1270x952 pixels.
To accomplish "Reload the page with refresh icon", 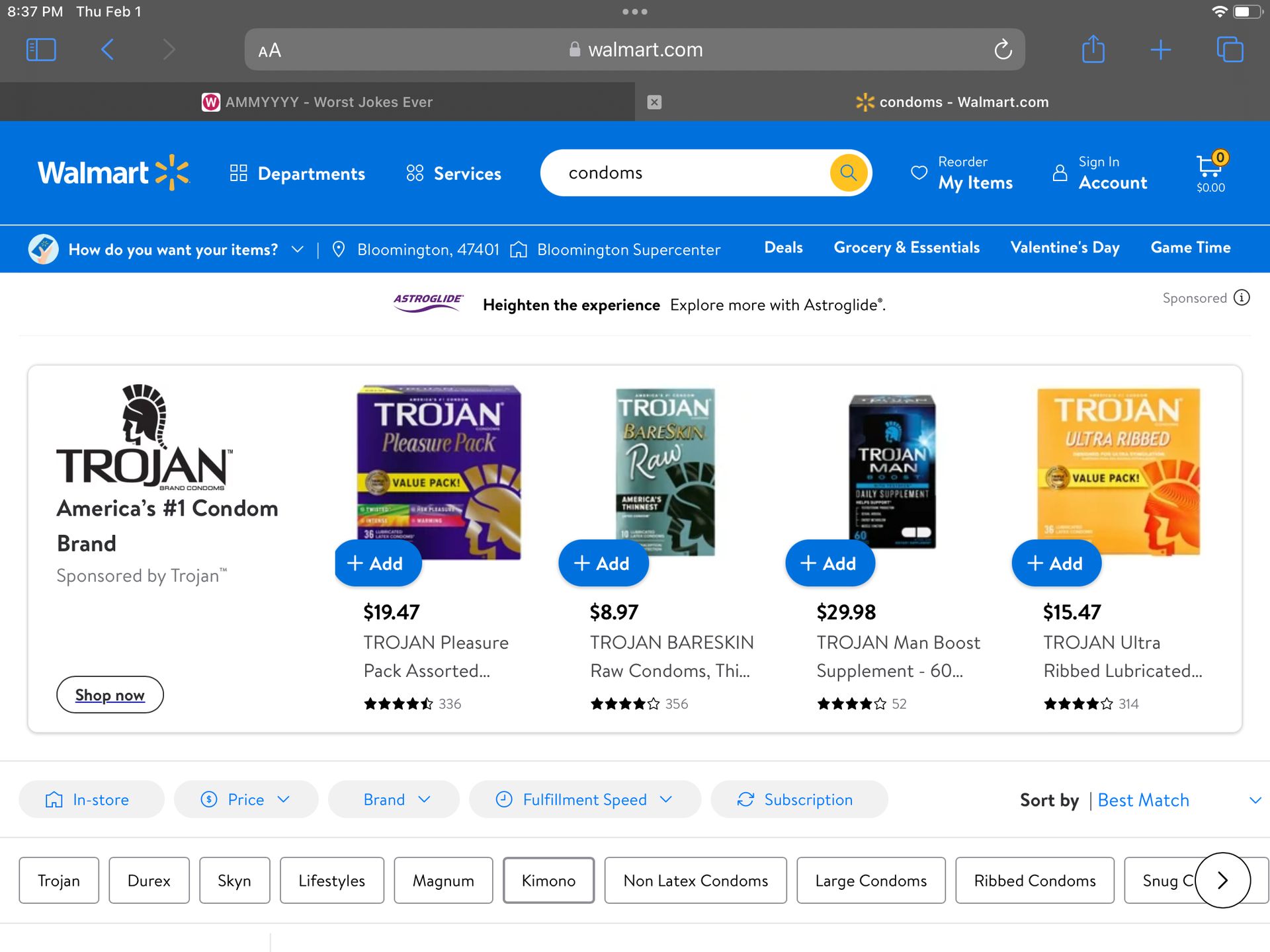I will 1003,50.
